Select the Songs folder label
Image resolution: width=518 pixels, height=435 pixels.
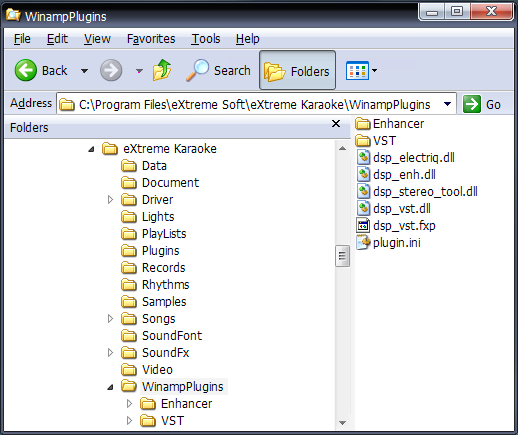[158, 319]
